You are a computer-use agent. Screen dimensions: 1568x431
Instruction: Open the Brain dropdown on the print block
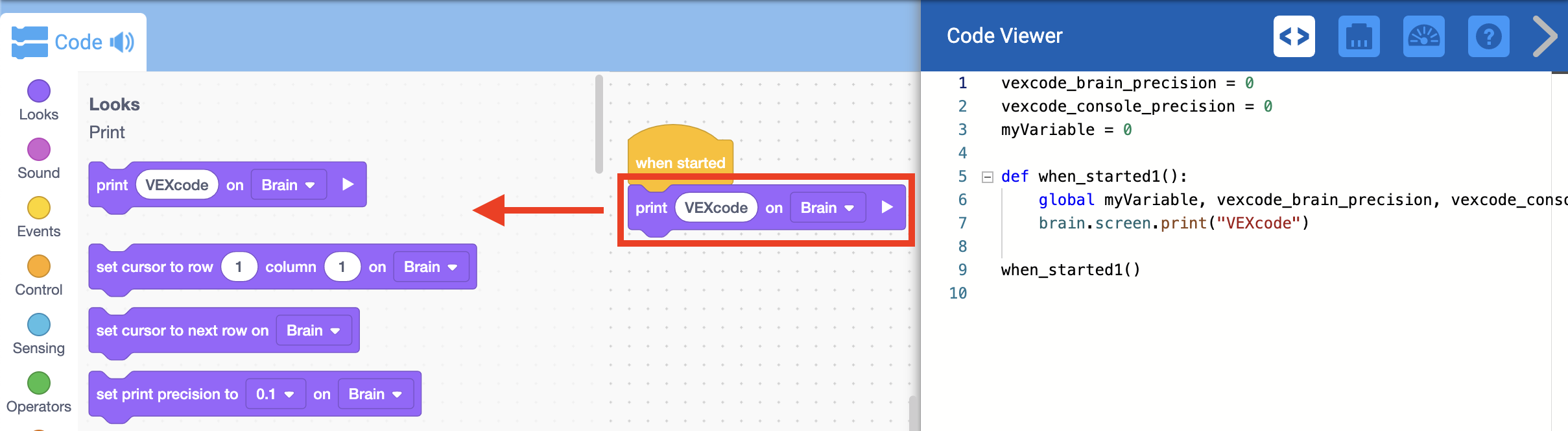[x=288, y=184]
